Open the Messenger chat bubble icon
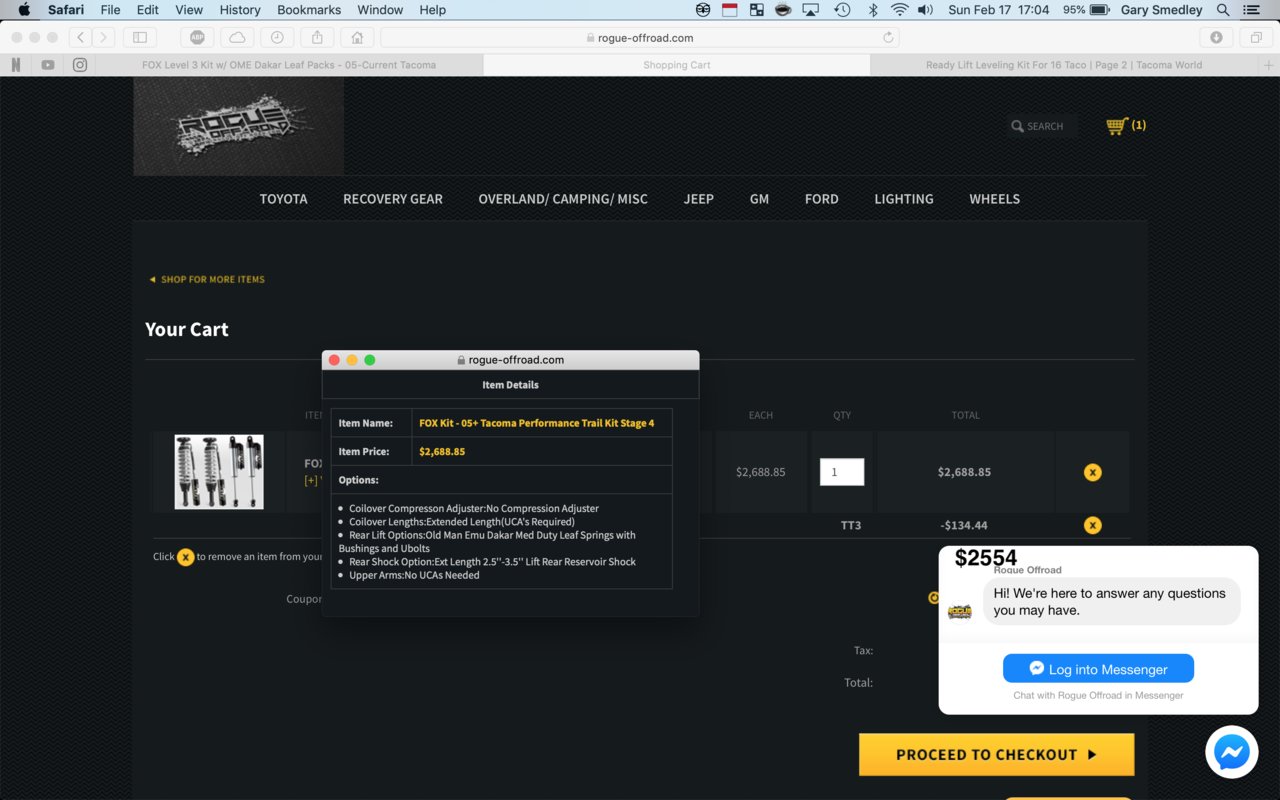Image resolution: width=1280 pixels, height=800 pixels. pyautogui.click(x=1231, y=752)
